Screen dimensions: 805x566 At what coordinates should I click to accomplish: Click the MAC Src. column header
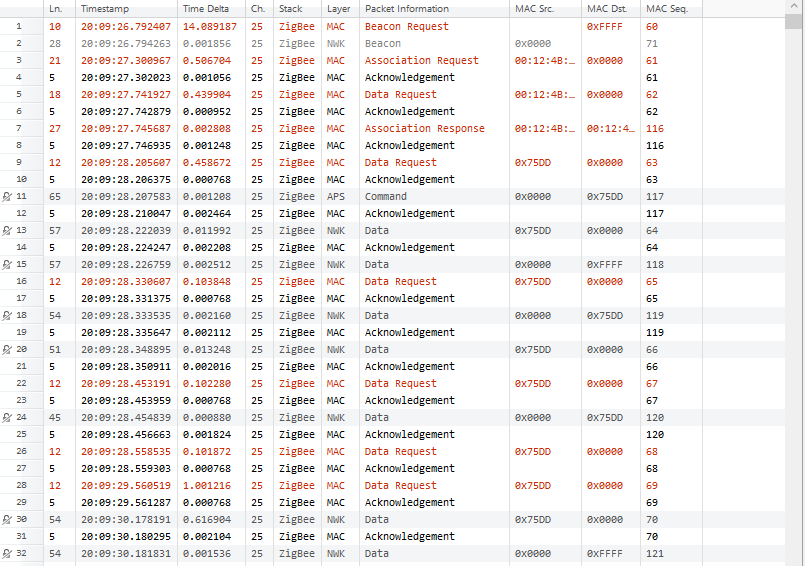coord(545,9)
